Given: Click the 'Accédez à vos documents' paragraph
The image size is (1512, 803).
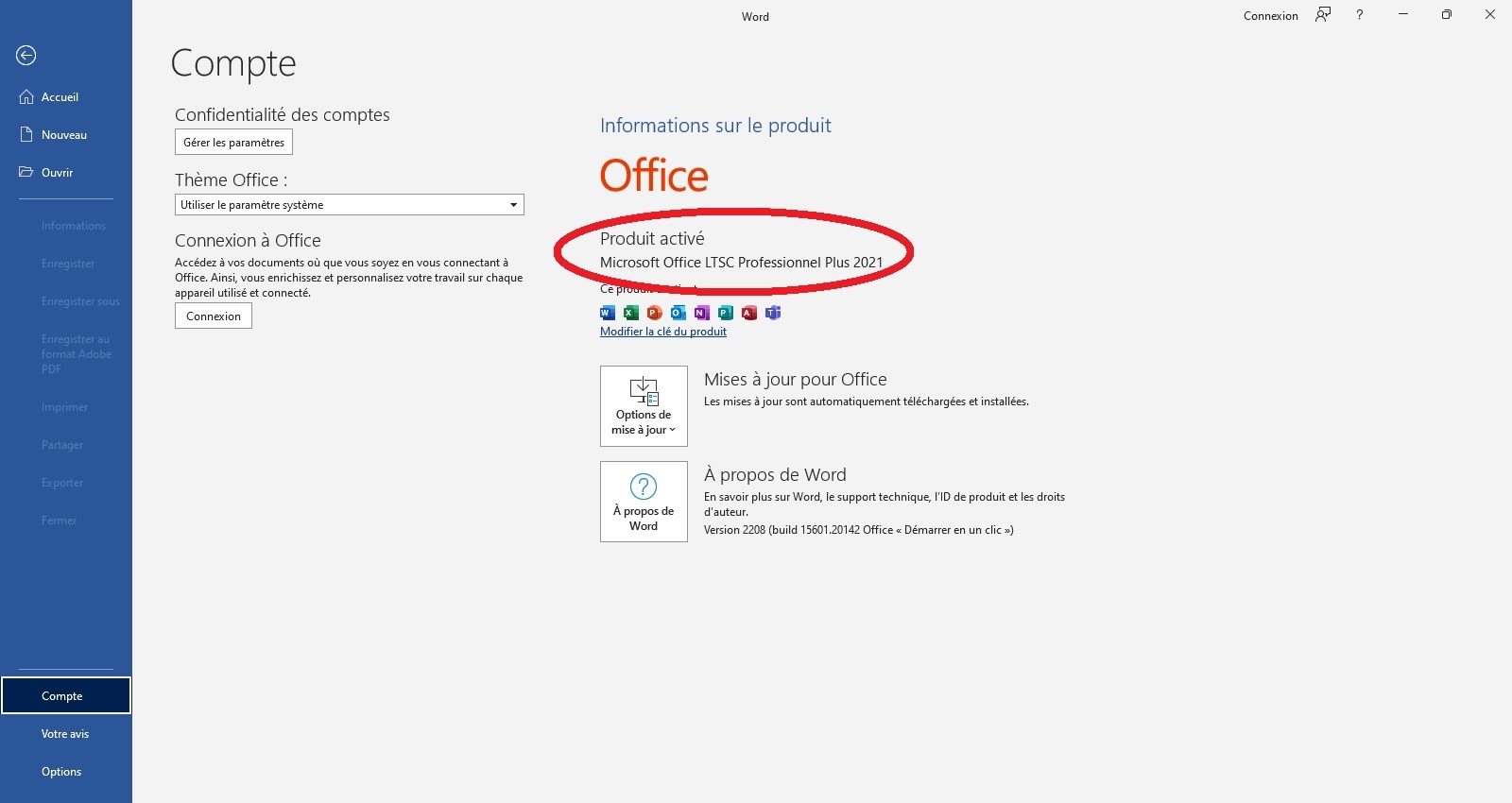Looking at the screenshot, I should [349, 278].
